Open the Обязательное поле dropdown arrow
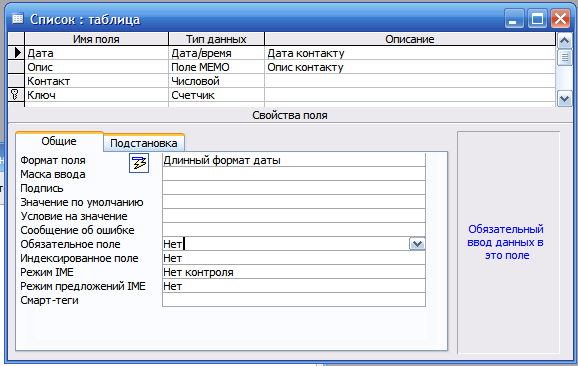This screenshot has height=366, width=578. (417, 244)
